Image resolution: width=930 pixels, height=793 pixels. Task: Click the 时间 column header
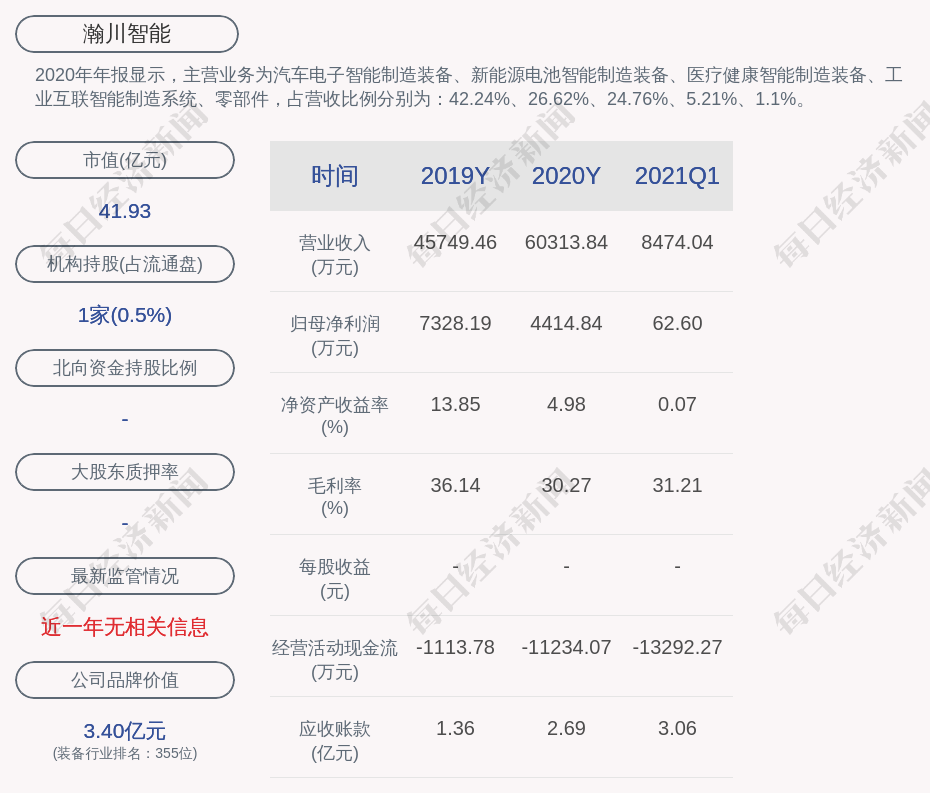click(x=335, y=176)
